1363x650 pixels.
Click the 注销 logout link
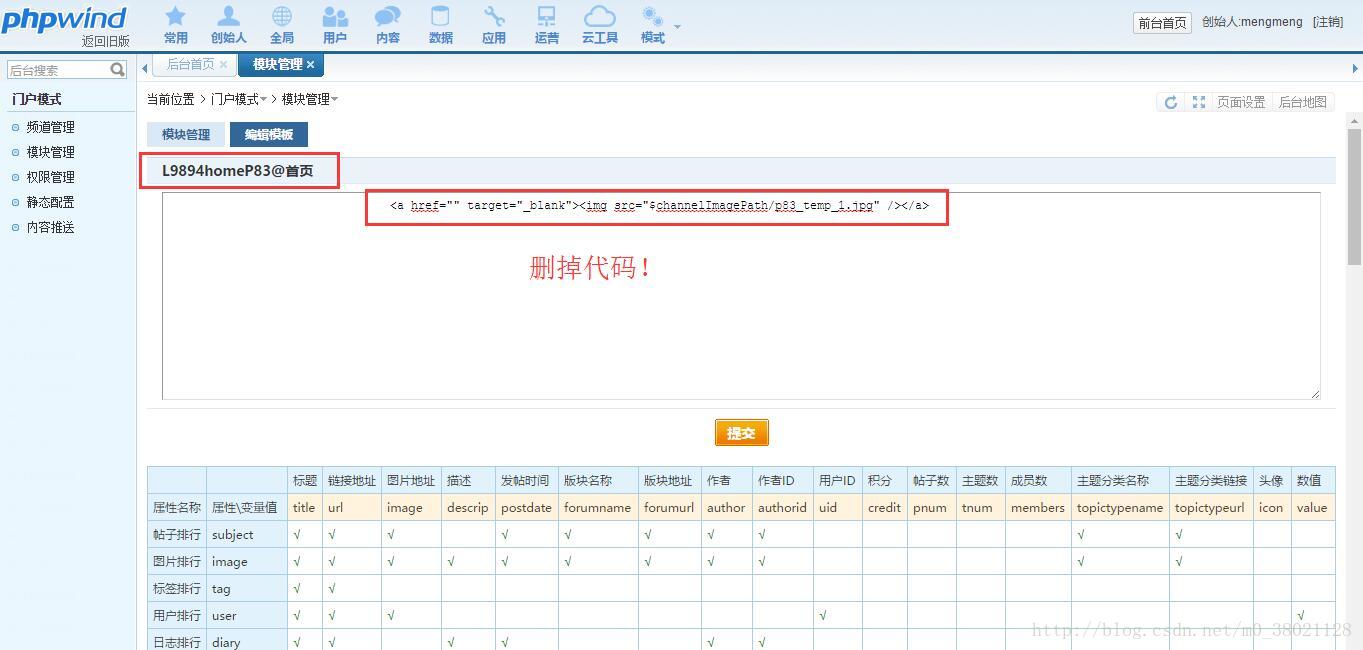click(1328, 22)
